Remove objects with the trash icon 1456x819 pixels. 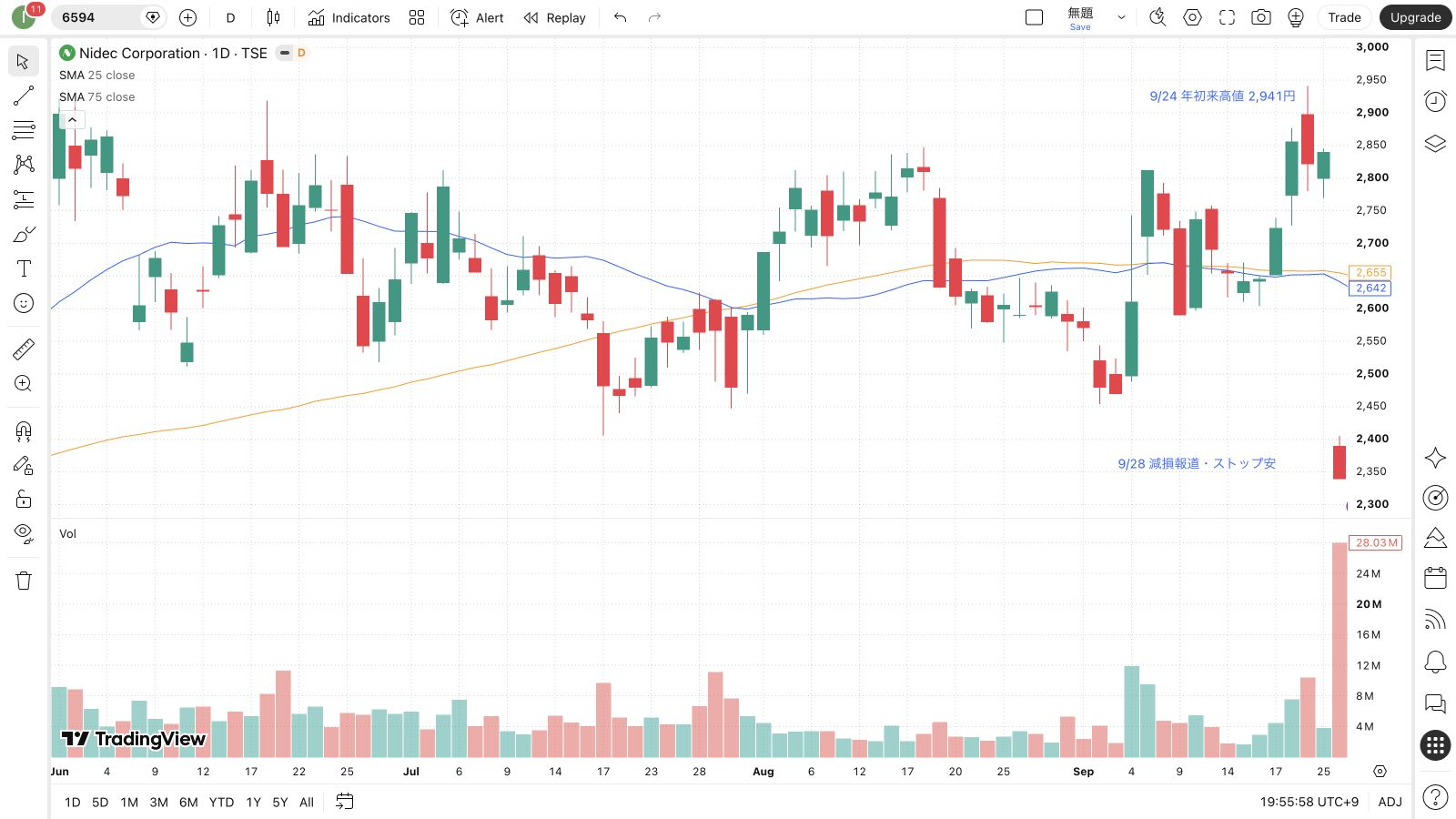(24, 581)
